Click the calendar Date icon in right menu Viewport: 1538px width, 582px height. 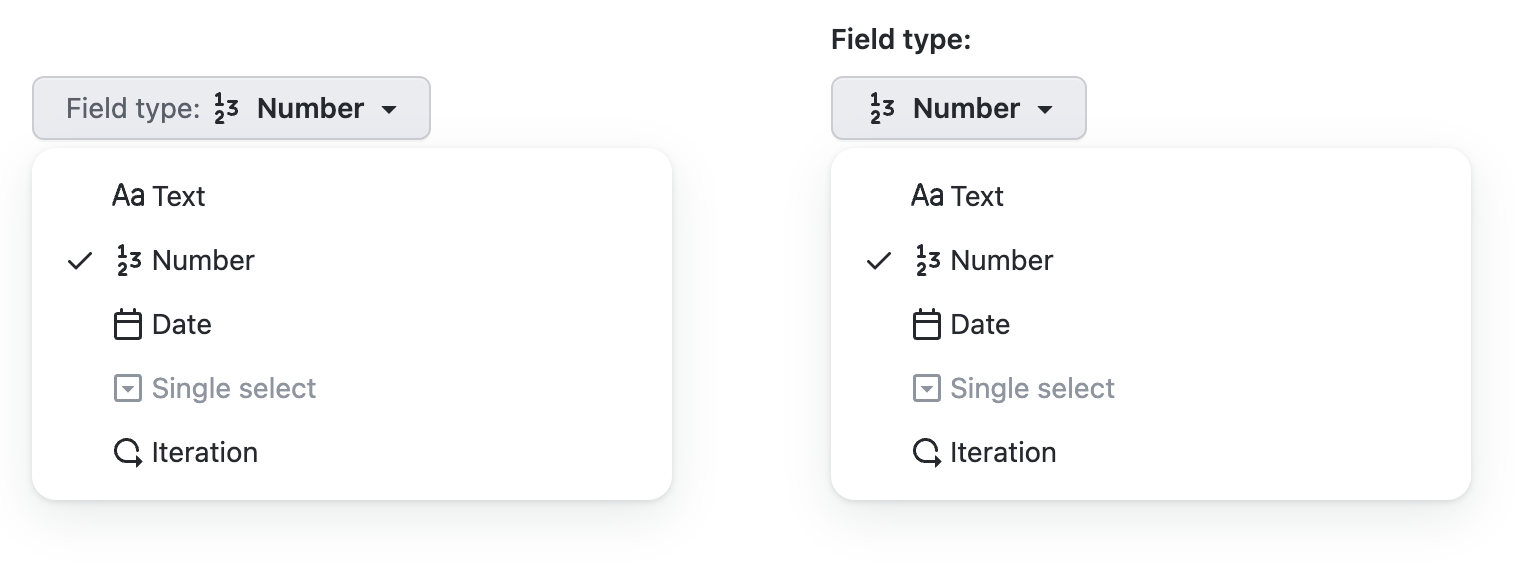[927, 325]
